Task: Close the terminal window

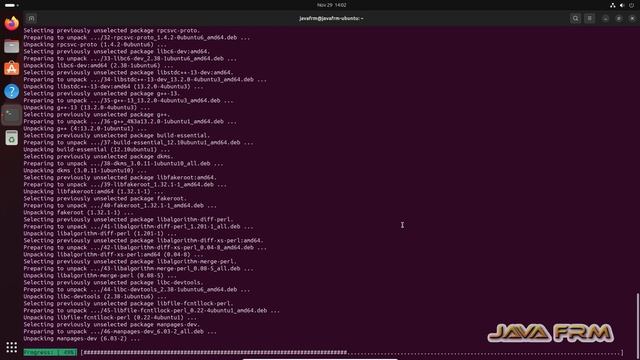Action: pos(632,18)
